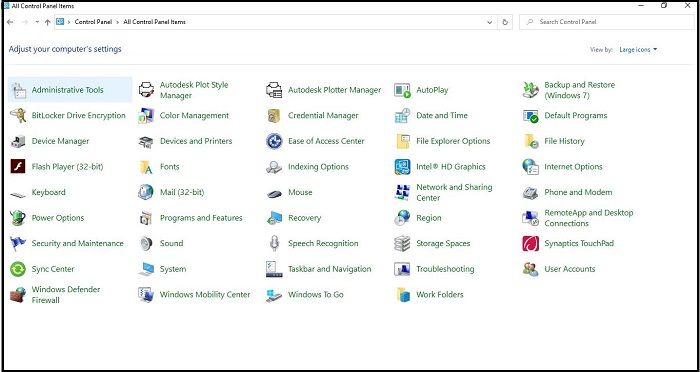The width and height of the screenshot is (700, 372).
Task: Click the Refresh button beside address bar
Action: coord(505,22)
